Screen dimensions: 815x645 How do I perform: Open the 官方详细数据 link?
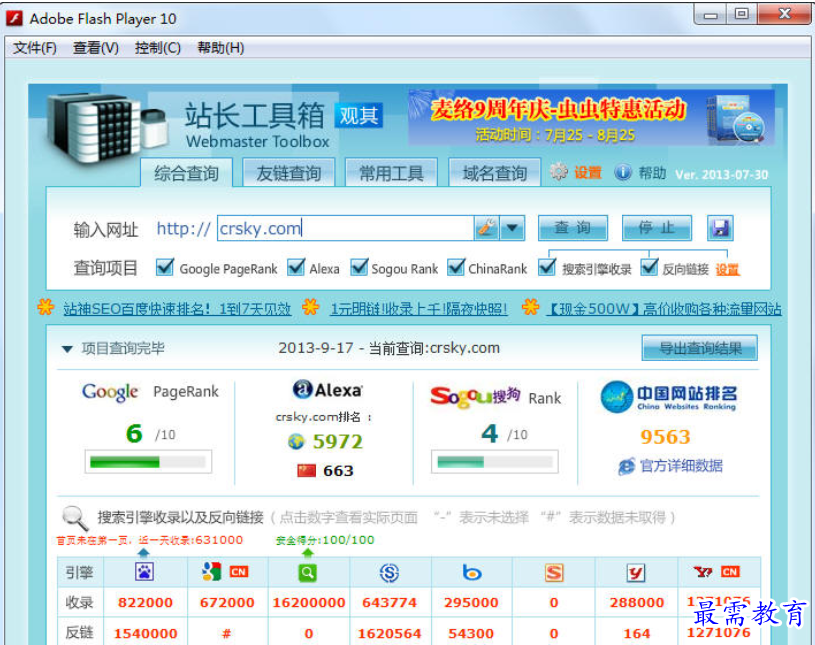[681, 466]
